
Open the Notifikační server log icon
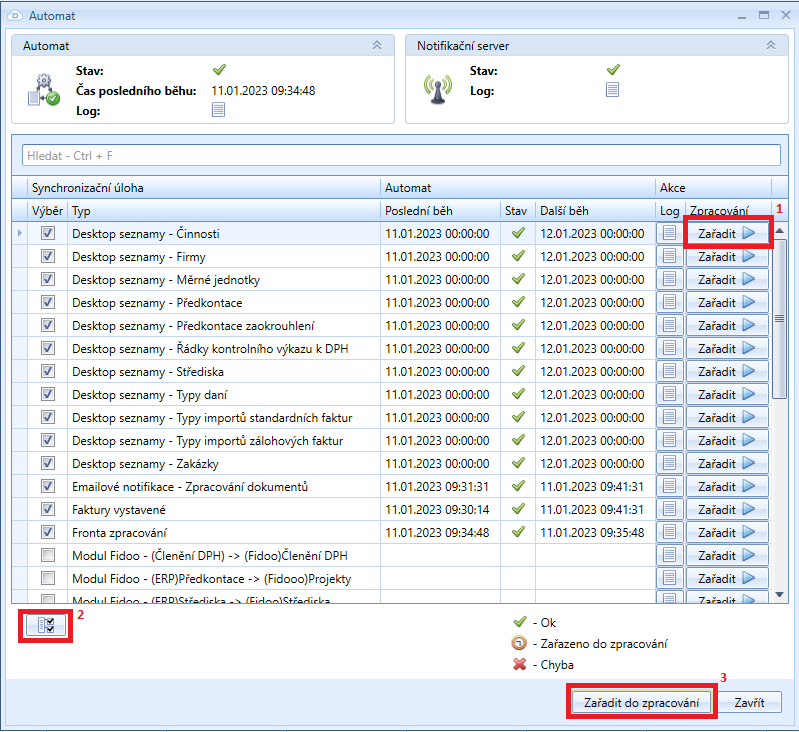coord(612,90)
